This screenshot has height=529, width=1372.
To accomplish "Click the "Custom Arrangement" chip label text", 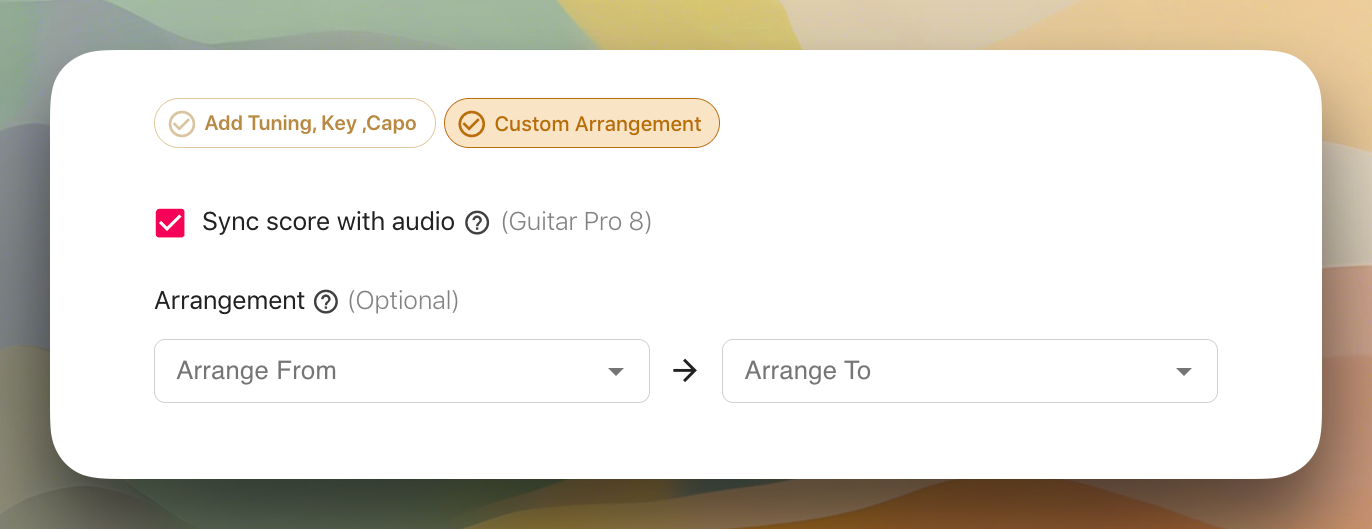I will coord(598,124).
